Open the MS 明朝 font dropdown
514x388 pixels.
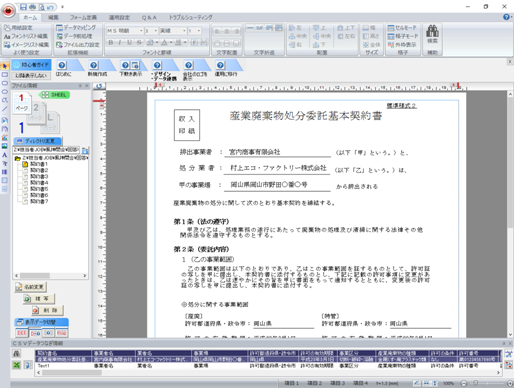141,31
